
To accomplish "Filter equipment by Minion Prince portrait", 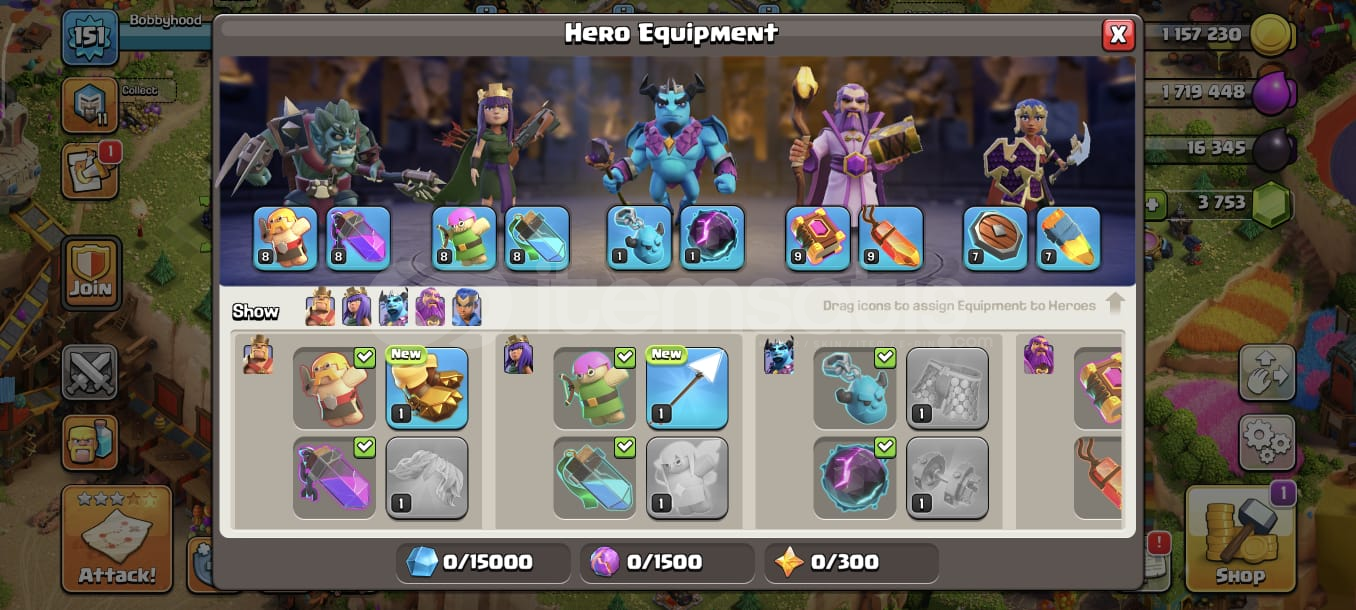I will pyautogui.click(x=393, y=307).
